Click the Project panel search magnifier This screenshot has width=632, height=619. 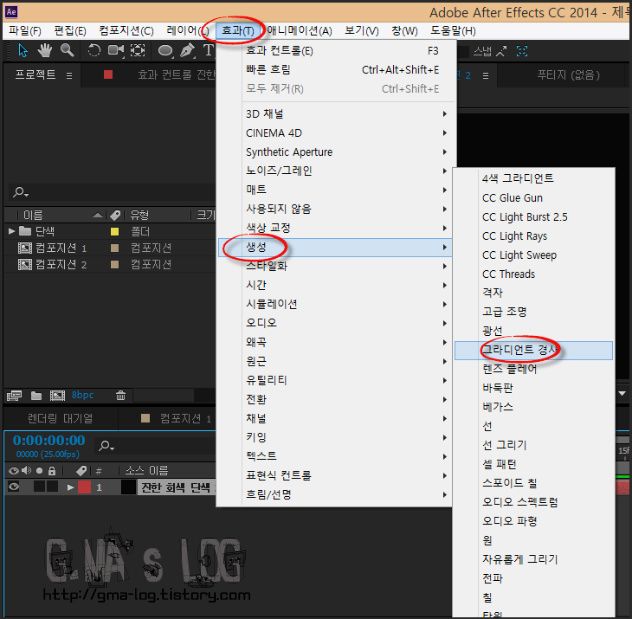pyautogui.click(x=20, y=192)
